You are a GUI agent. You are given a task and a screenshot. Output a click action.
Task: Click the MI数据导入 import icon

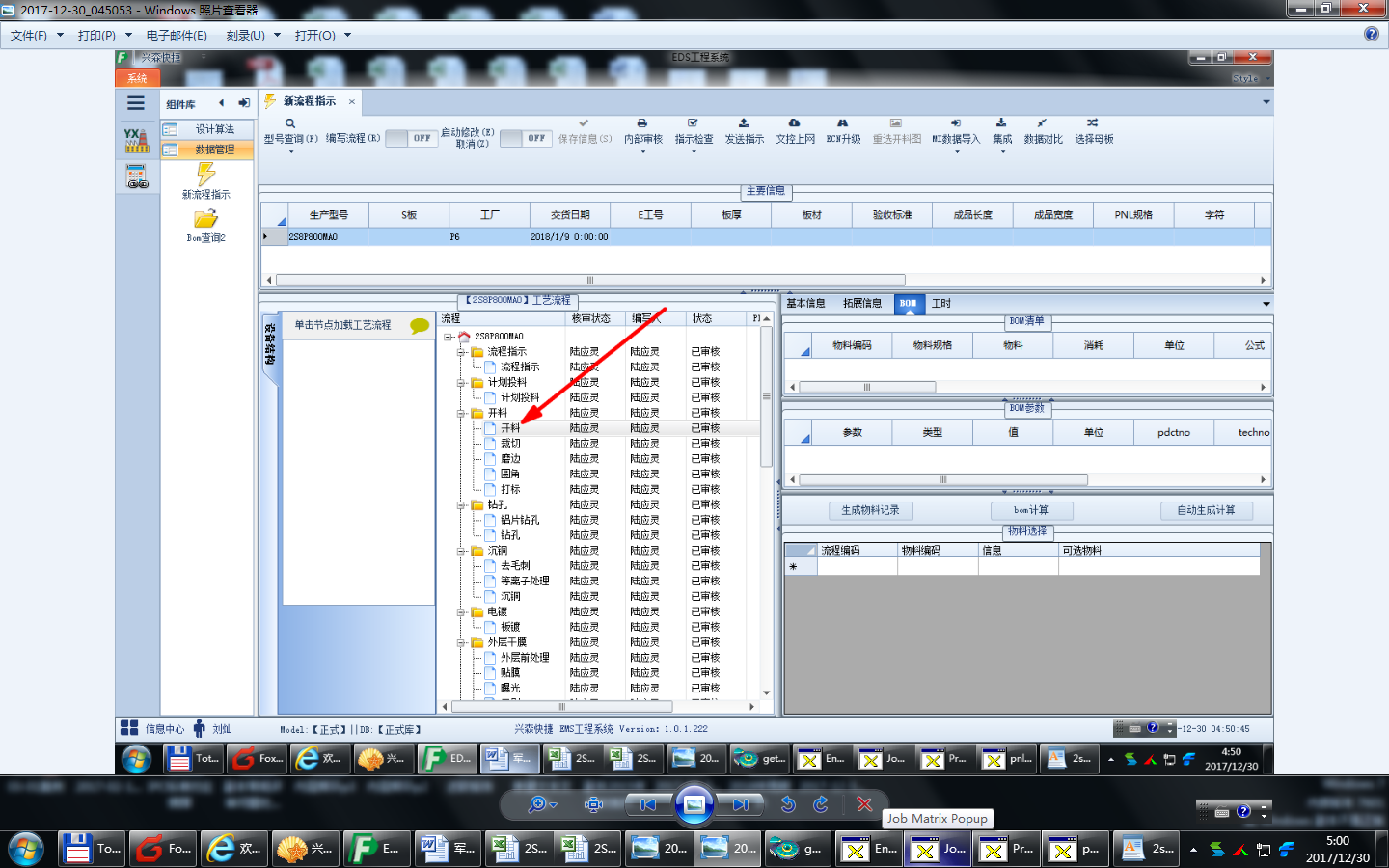pos(955,123)
